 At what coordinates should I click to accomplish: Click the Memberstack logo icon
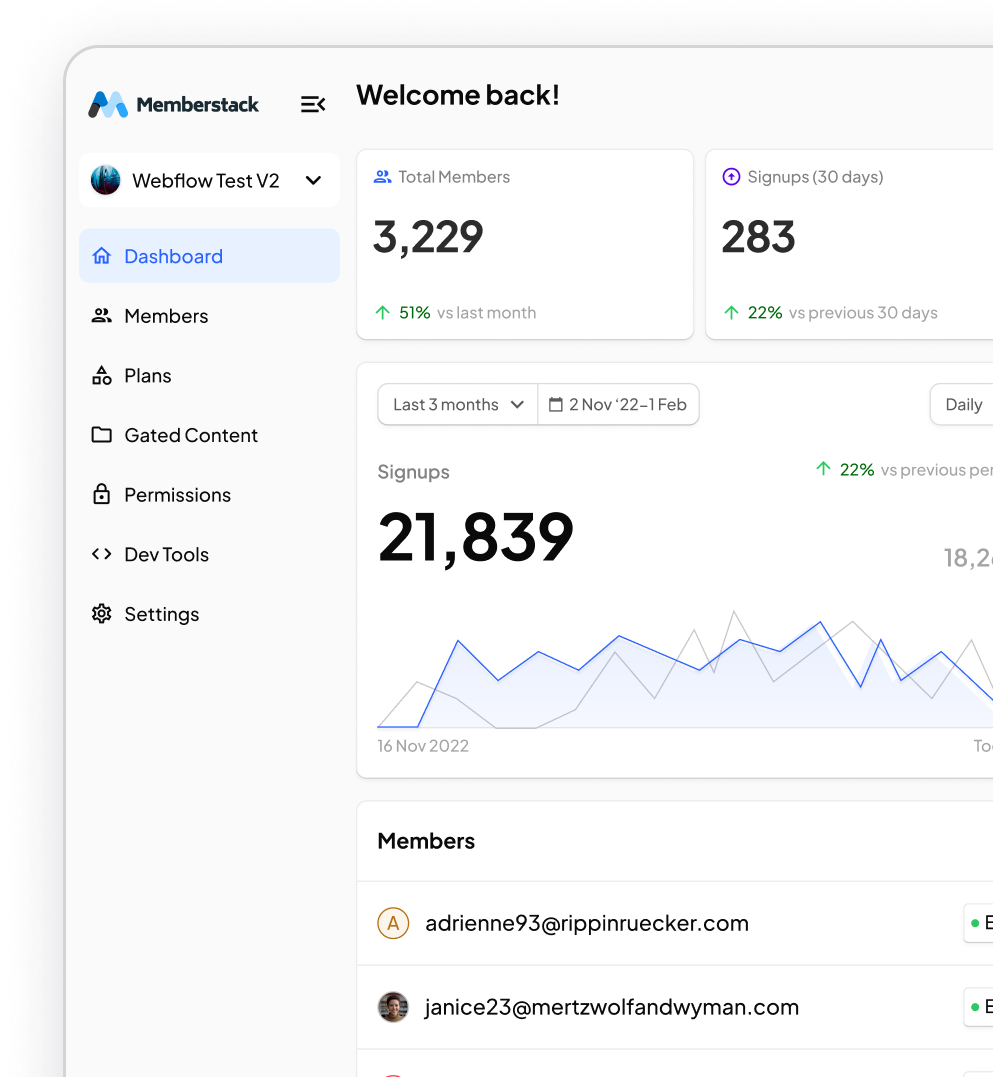(x=108, y=105)
